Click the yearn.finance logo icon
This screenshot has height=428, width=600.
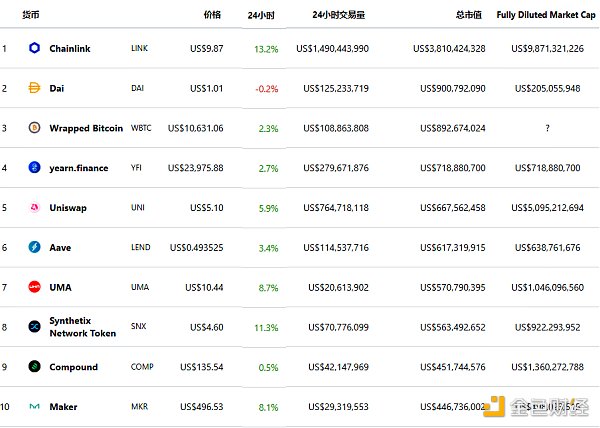pyautogui.click(x=34, y=168)
